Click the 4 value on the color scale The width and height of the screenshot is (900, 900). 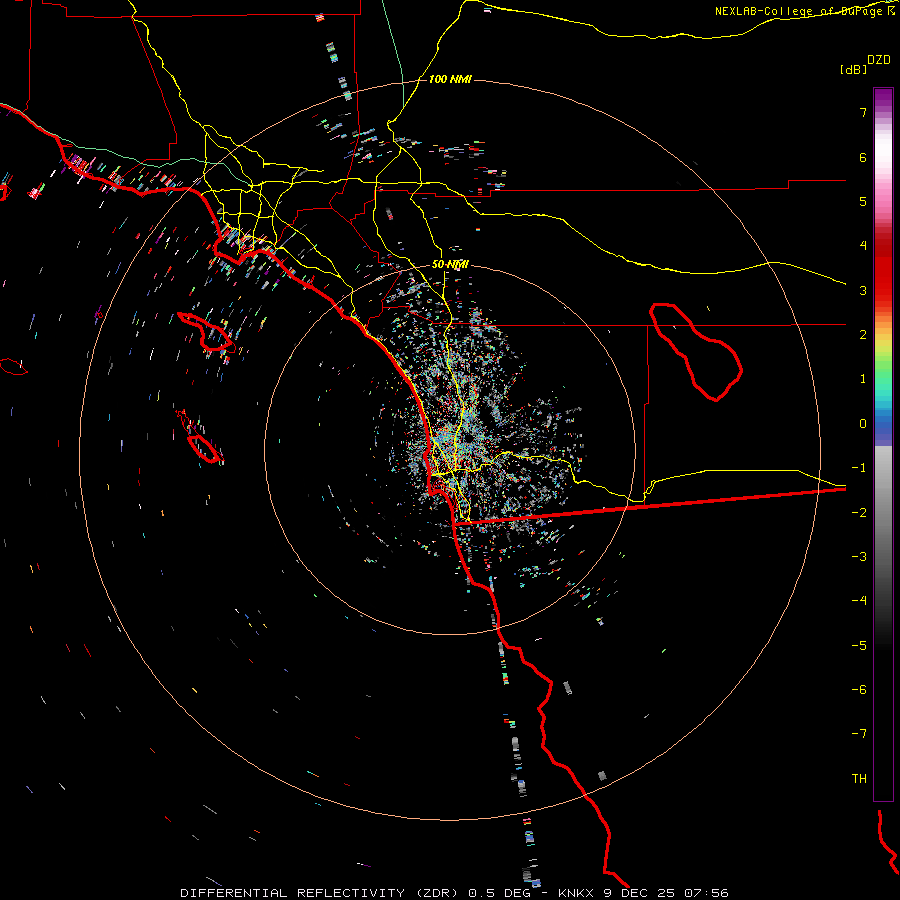tap(863, 246)
